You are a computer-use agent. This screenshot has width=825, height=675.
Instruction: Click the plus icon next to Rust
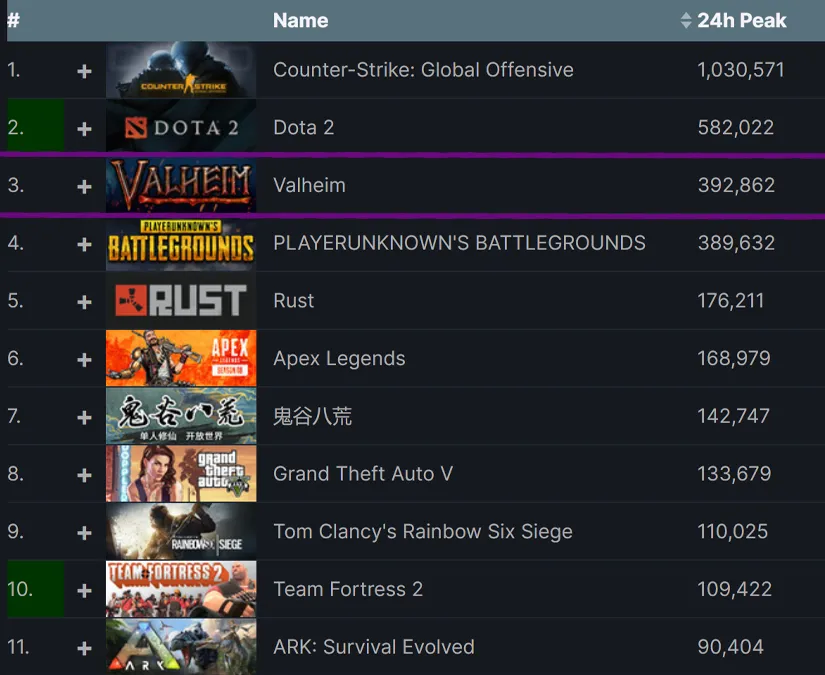tap(84, 302)
